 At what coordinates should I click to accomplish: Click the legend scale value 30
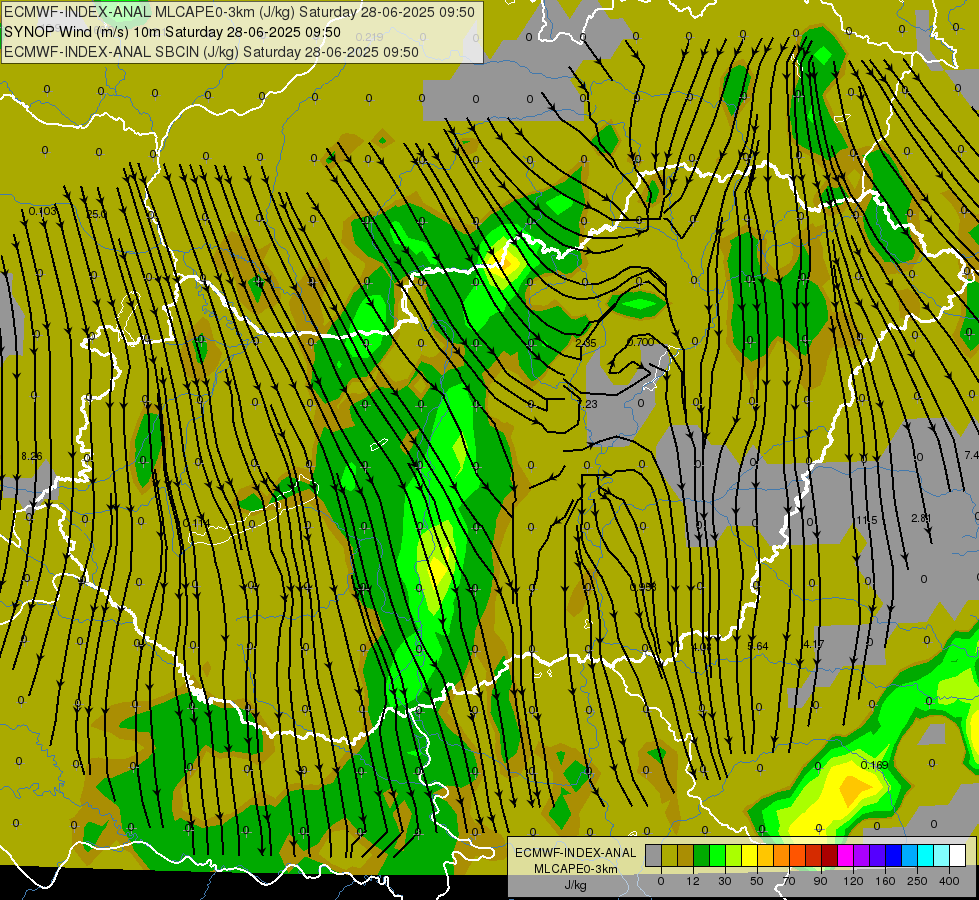725,881
